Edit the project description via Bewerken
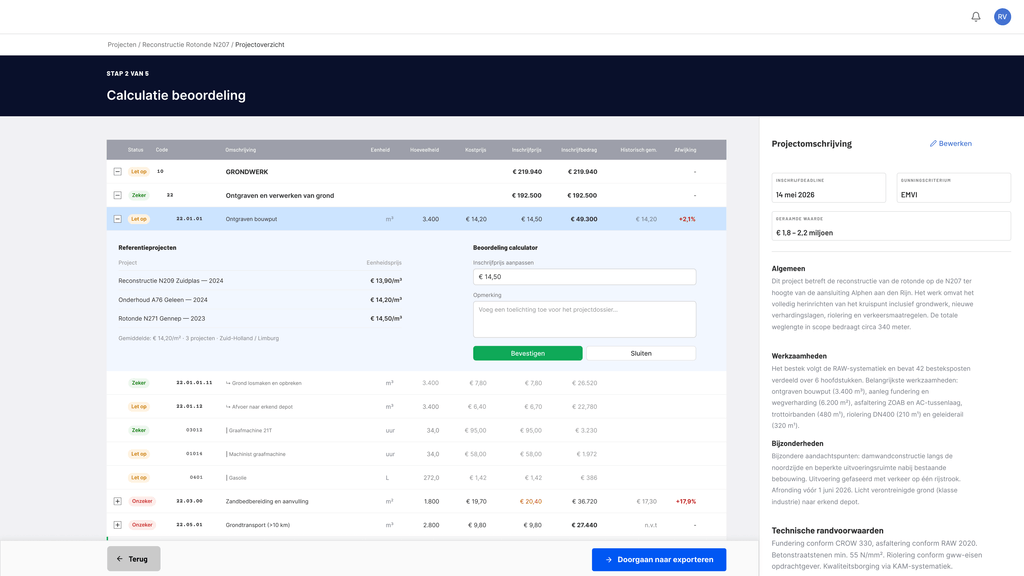Screen dimensions: 1024x576 951,144
